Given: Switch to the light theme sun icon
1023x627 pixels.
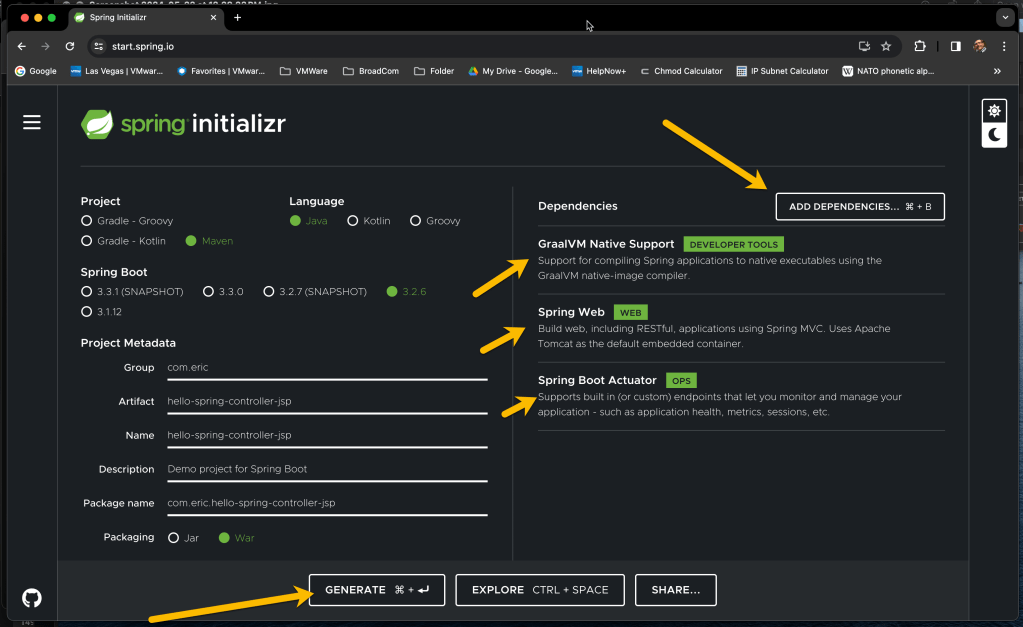Looking at the screenshot, I should [x=993, y=111].
